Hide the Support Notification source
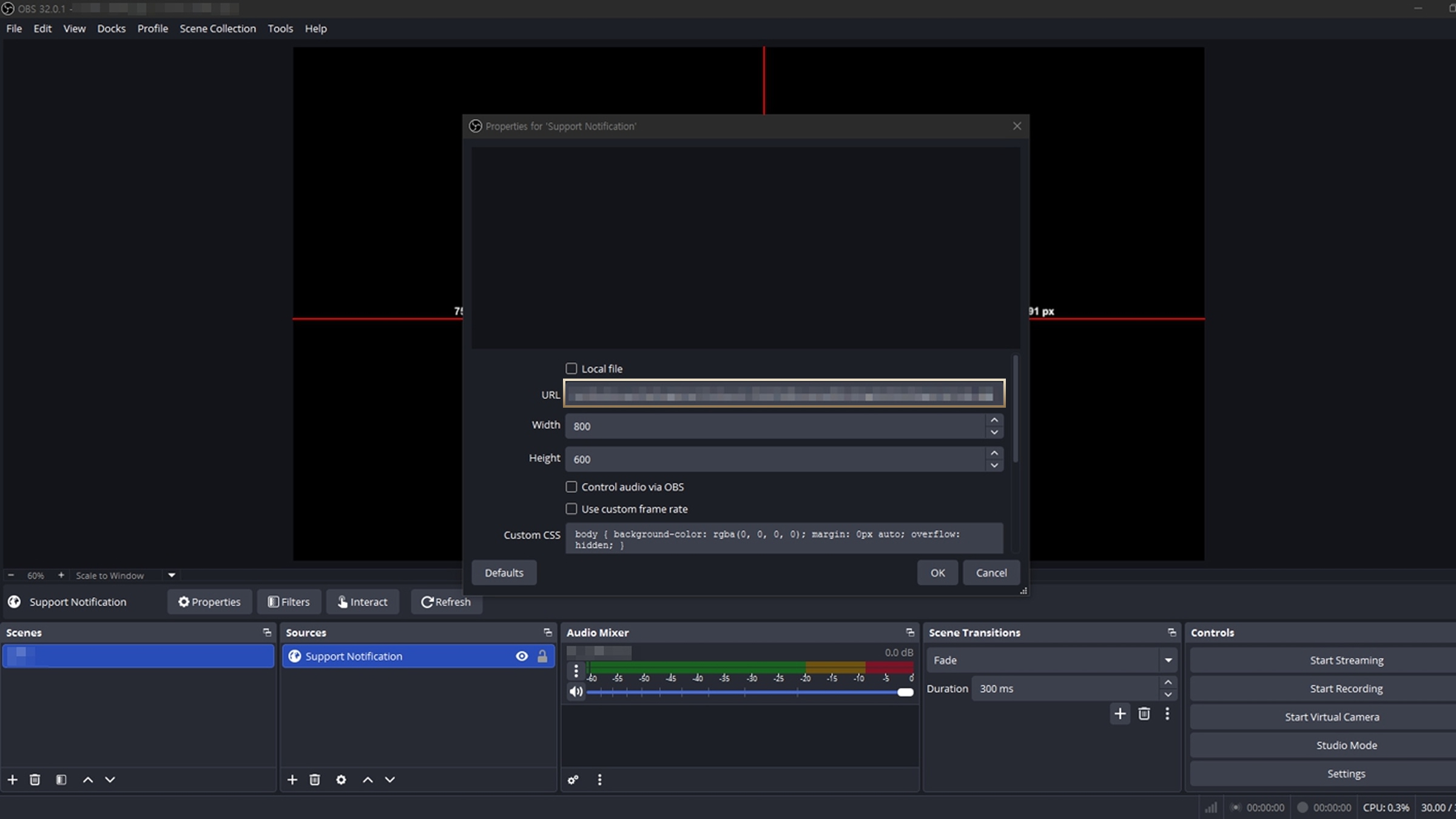 (522, 656)
